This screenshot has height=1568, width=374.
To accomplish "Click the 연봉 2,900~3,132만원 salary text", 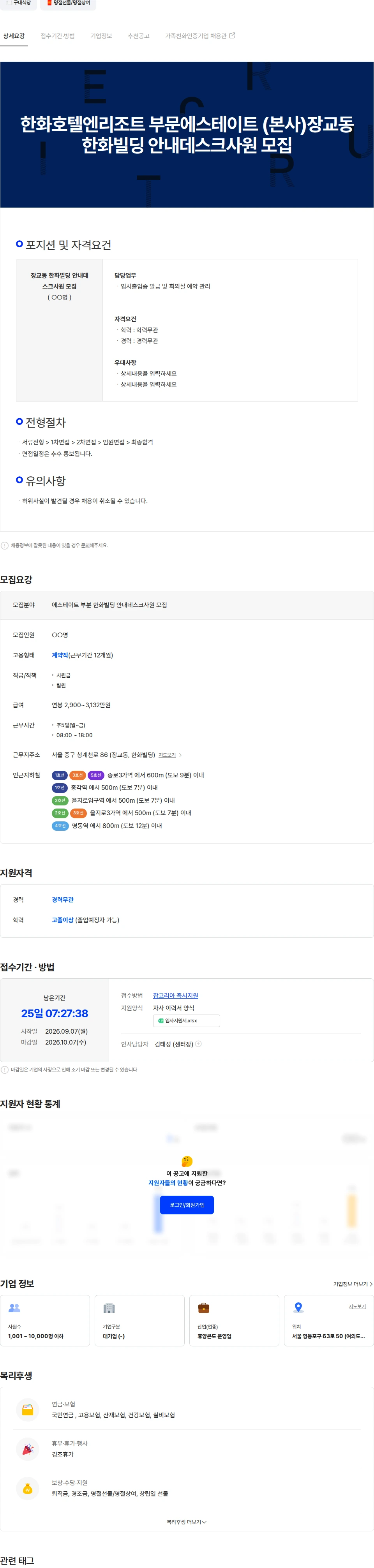I will (81, 705).
